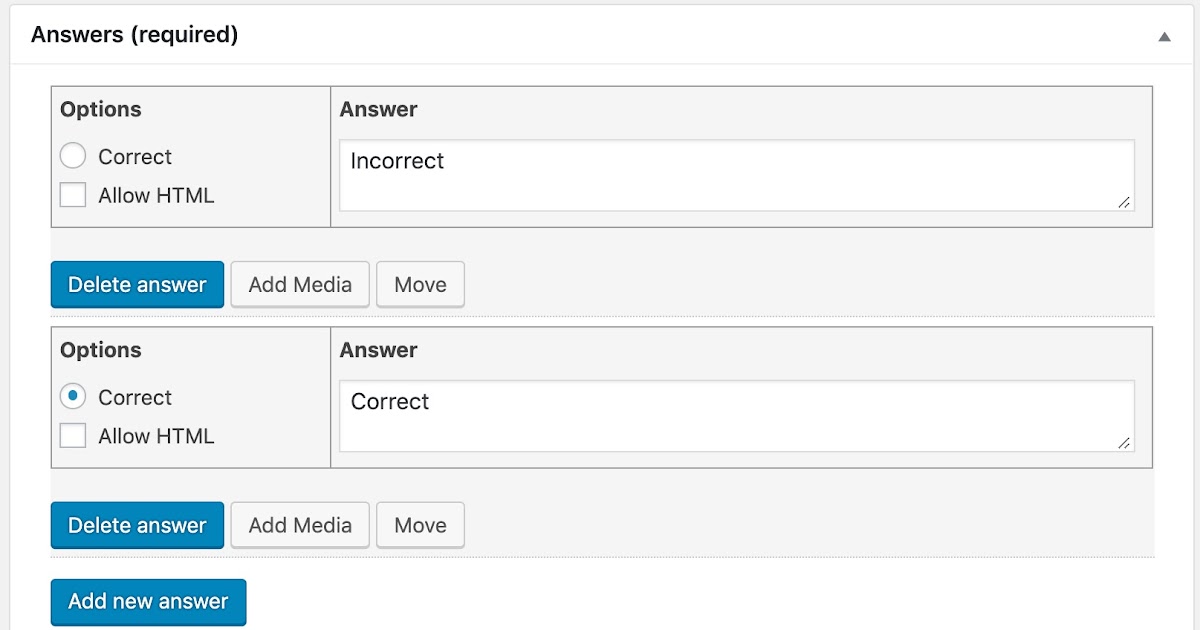
Task: Click 'Allow HTML' label text in first answer
Action: [156, 196]
